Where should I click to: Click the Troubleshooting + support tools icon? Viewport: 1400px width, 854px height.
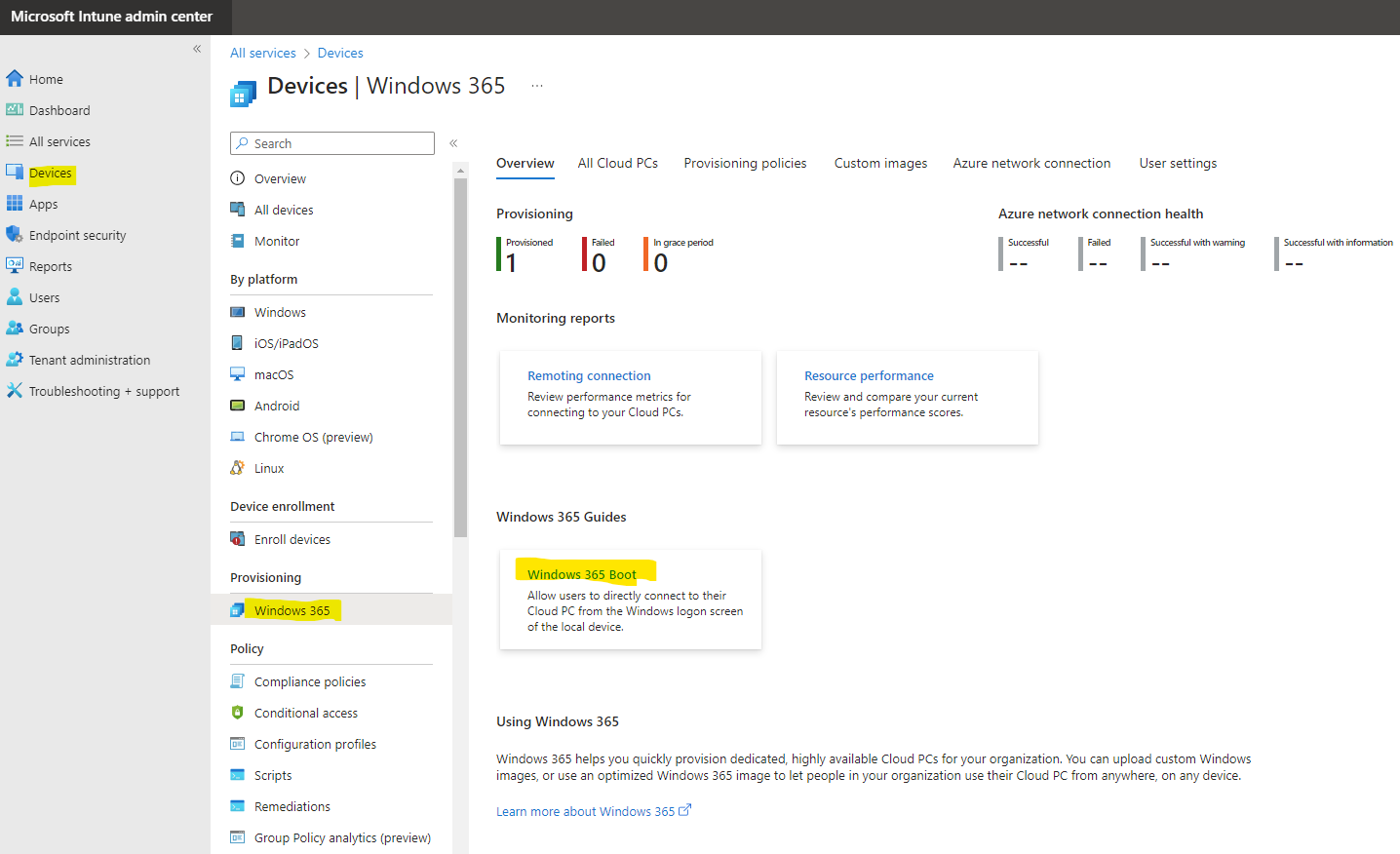(15, 391)
